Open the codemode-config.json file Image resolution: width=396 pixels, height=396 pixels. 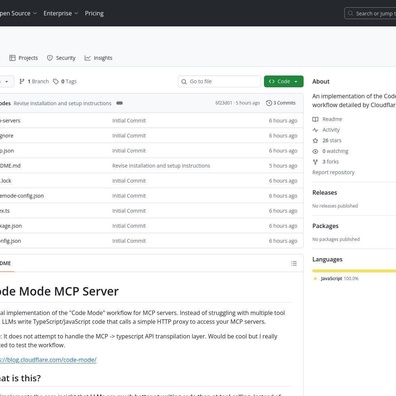click(22, 196)
